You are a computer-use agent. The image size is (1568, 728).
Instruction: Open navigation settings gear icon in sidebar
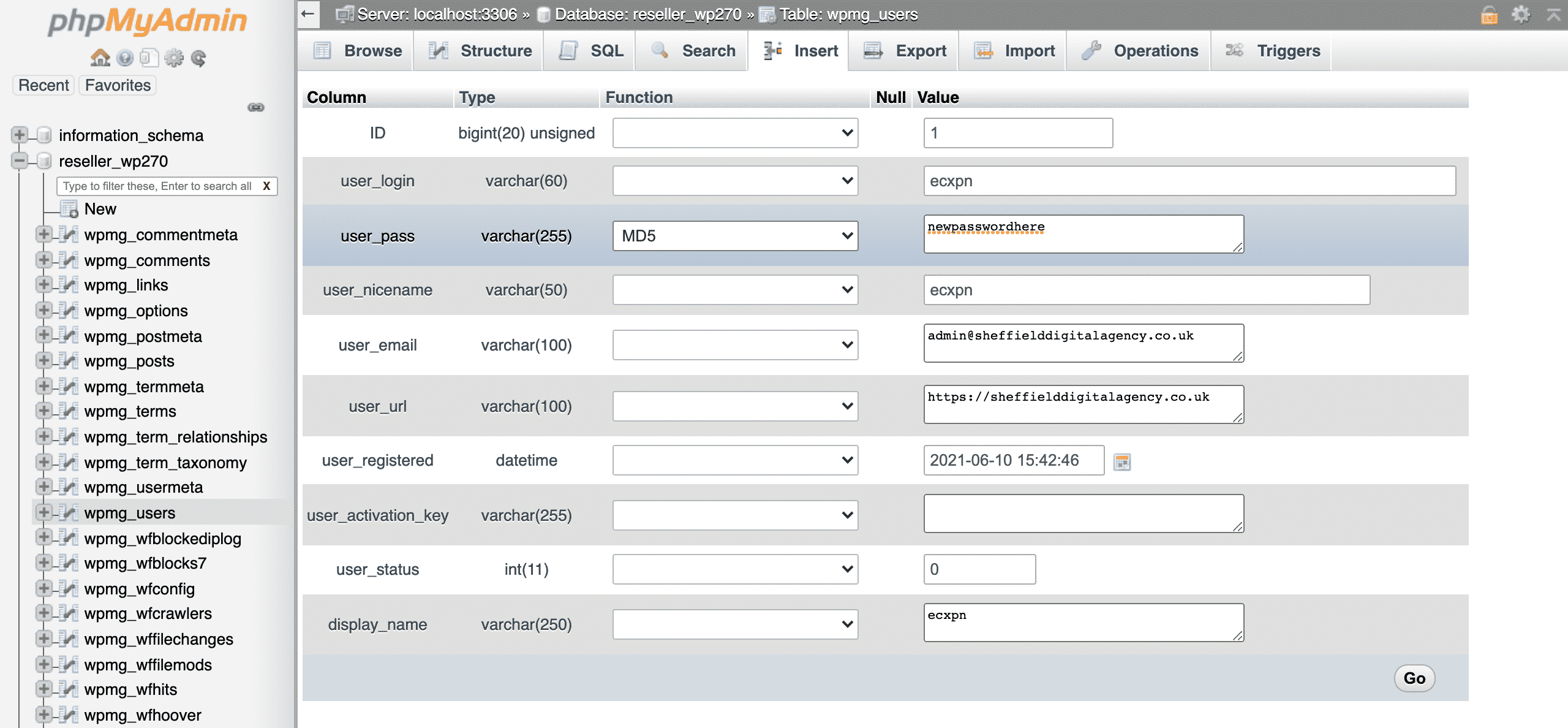pyautogui.click(x=174, y=58)
